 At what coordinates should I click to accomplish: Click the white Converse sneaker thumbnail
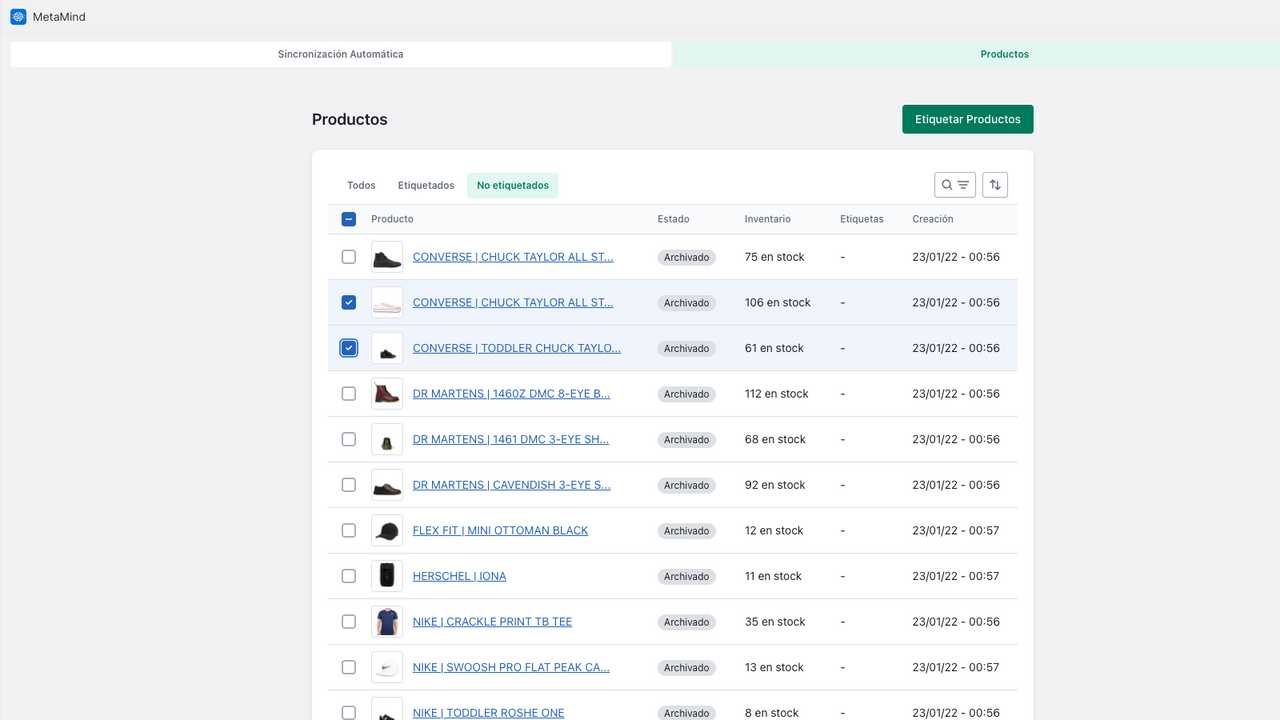pos(387,302)
